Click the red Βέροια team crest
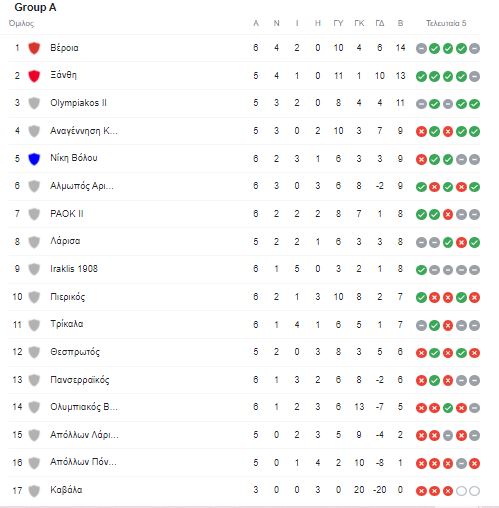The image size is (499, 508). [x=34, y=48]
